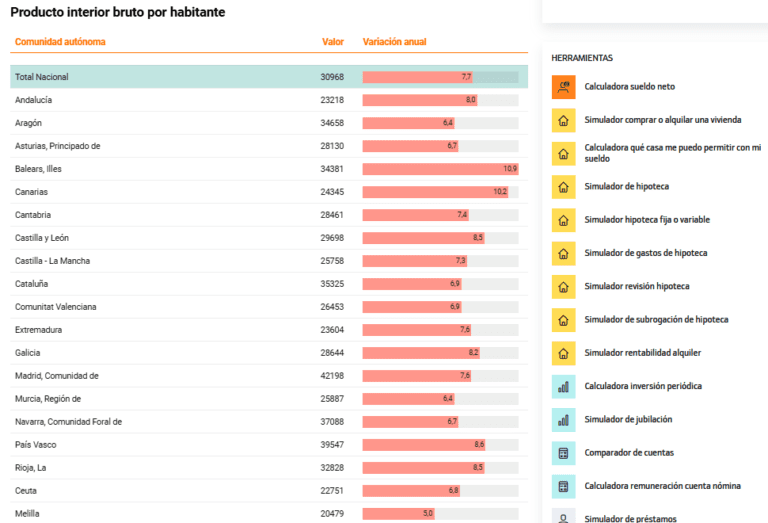Click the Simulador de subrogación de hipoteca link
This screenshot has height=523, width=768.
point(656,320)
